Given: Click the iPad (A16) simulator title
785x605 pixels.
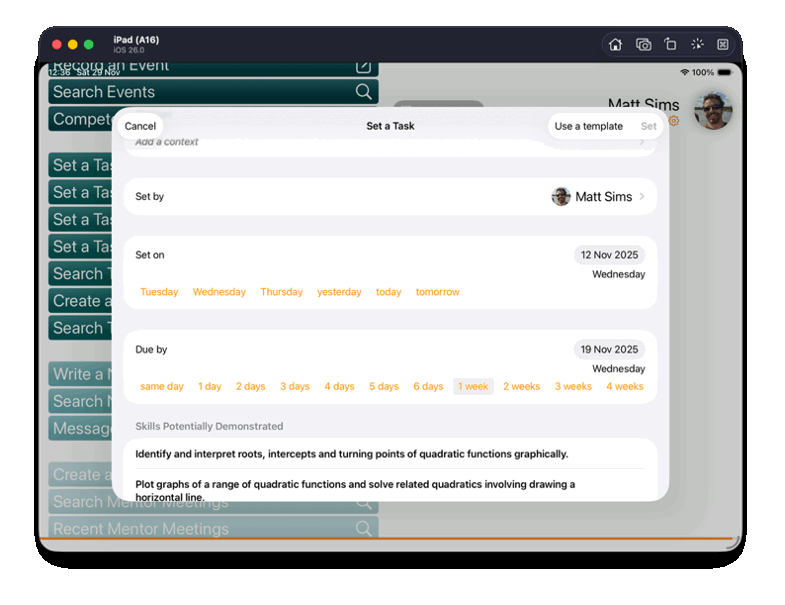Looking at the screenshot, I should pos(136,40).
